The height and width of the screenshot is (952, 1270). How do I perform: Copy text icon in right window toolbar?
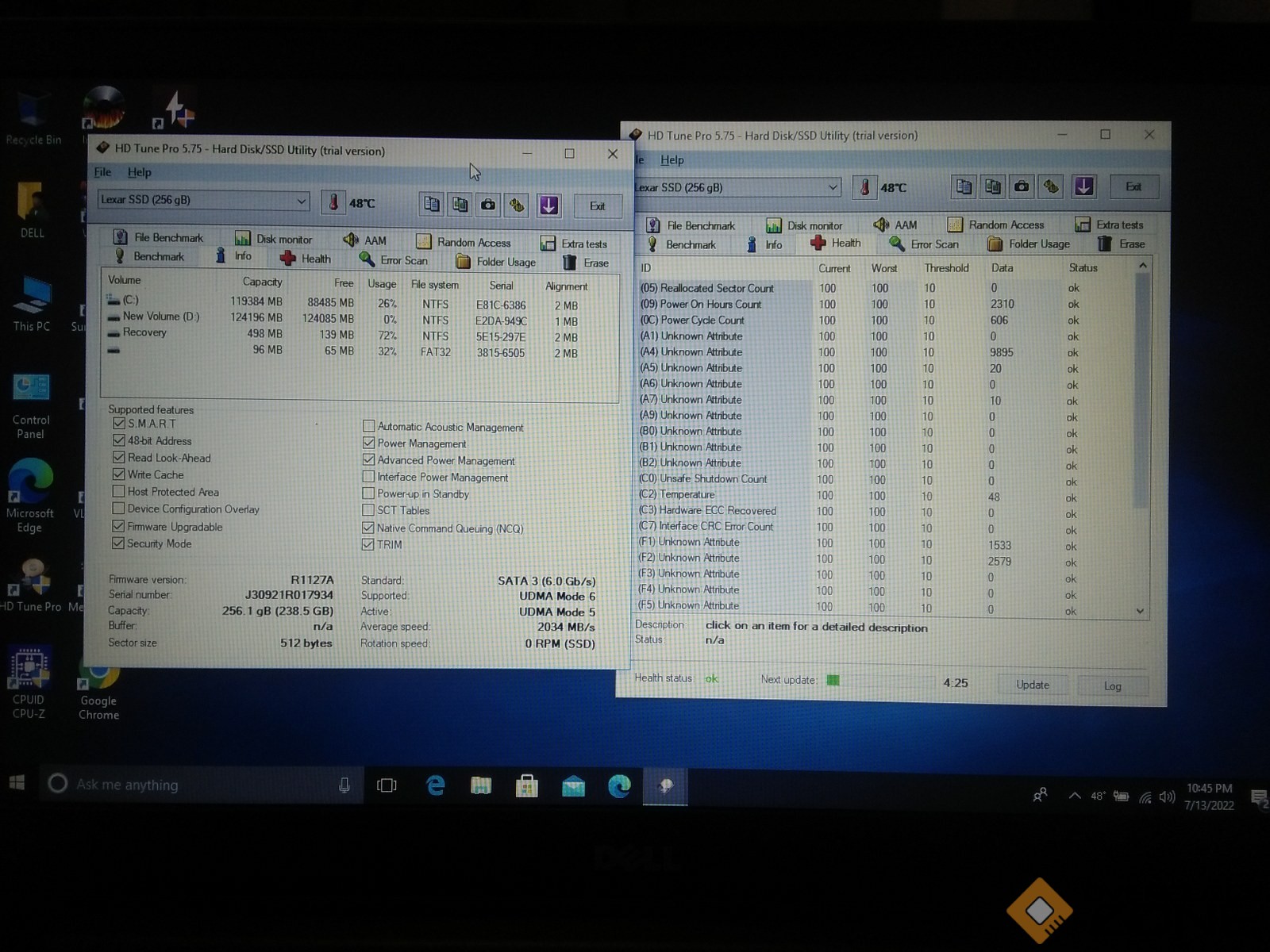[964, 186]
